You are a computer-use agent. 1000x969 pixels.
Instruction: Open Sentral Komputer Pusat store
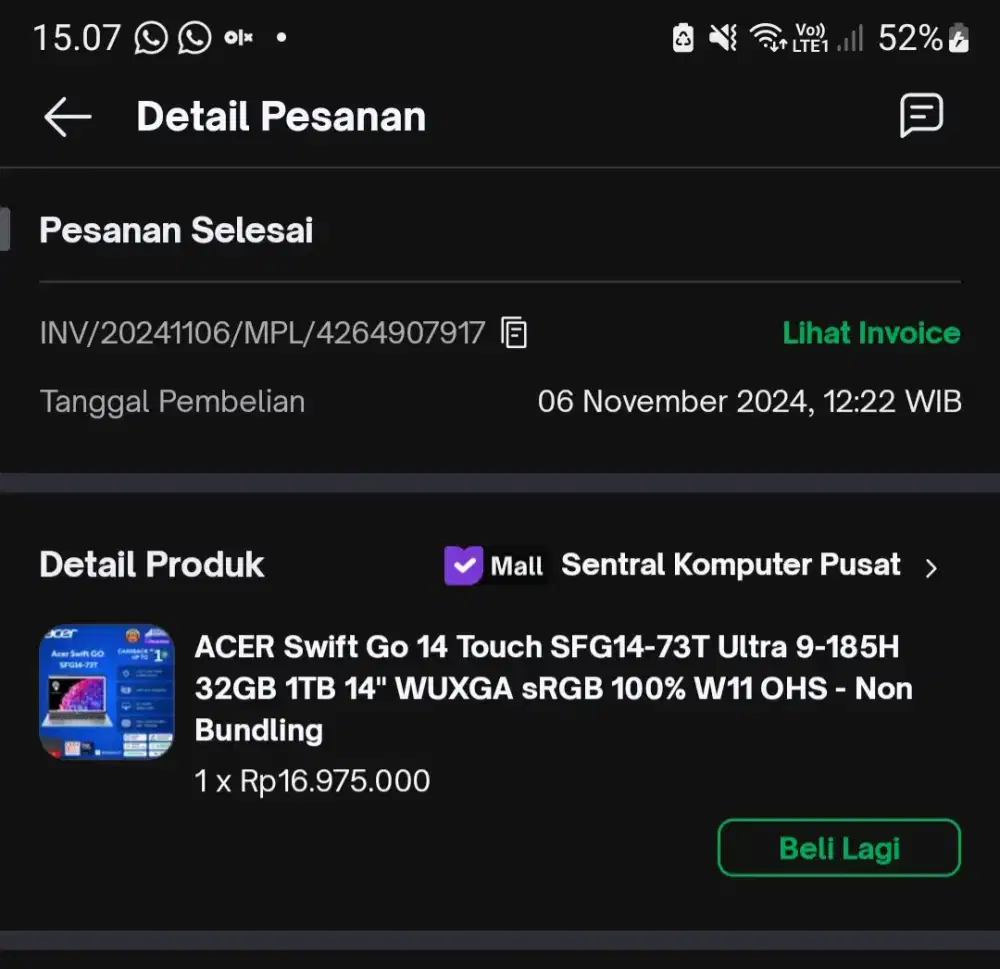pyautogui.click(x=730, y=565)
